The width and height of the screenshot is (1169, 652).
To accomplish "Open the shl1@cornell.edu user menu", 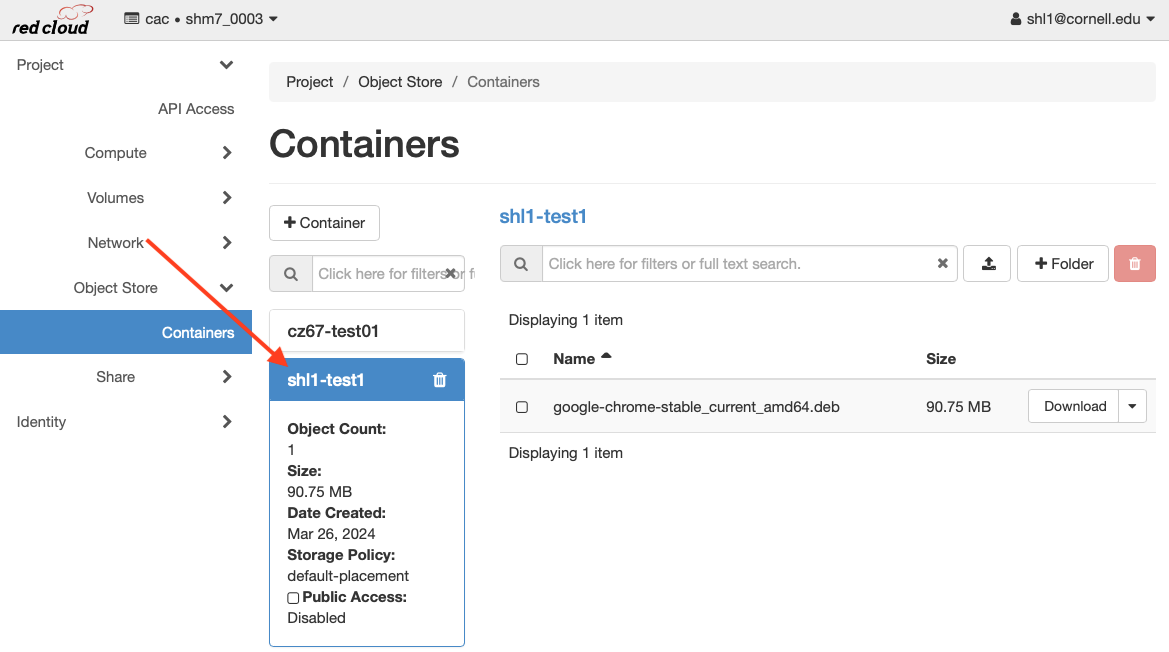I will coord(1082,19).
